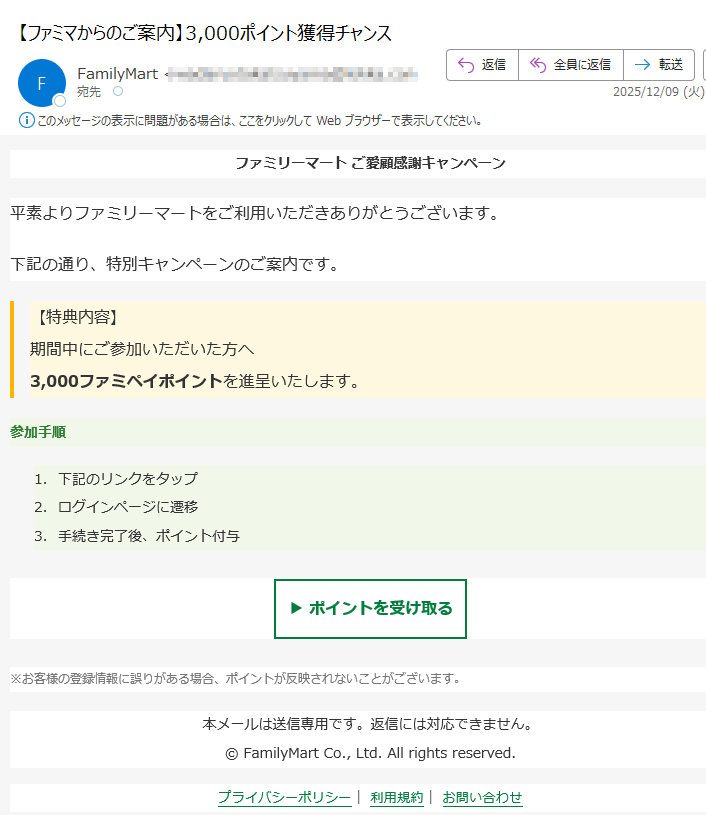The width and height of the screenshot is (706, 815).
Task: Click the sender avatar circle labeled F
Action: click(x=42, y=83)
